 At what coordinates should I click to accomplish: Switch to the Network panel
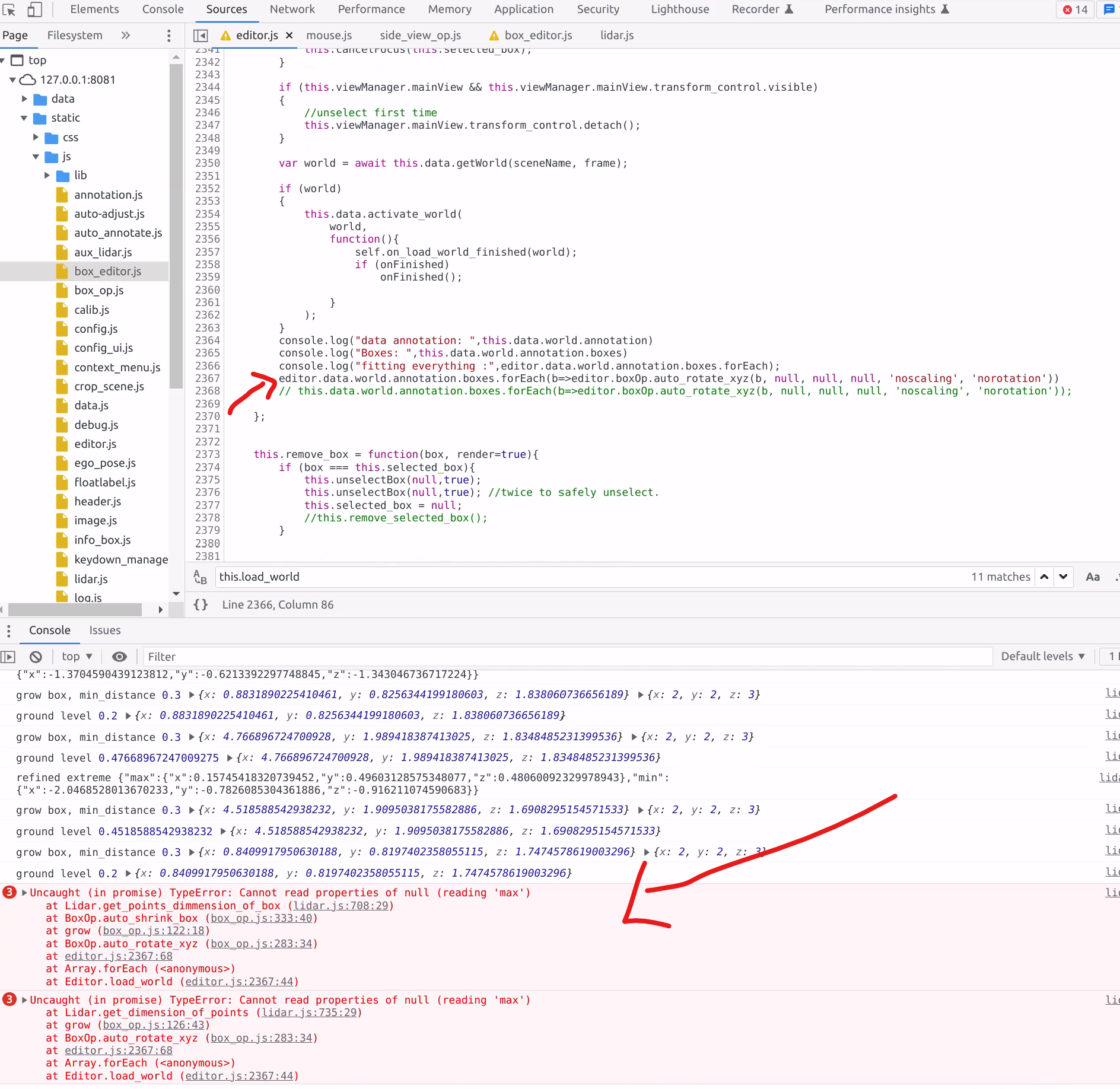pyautogui.click(x=292, y=9)
